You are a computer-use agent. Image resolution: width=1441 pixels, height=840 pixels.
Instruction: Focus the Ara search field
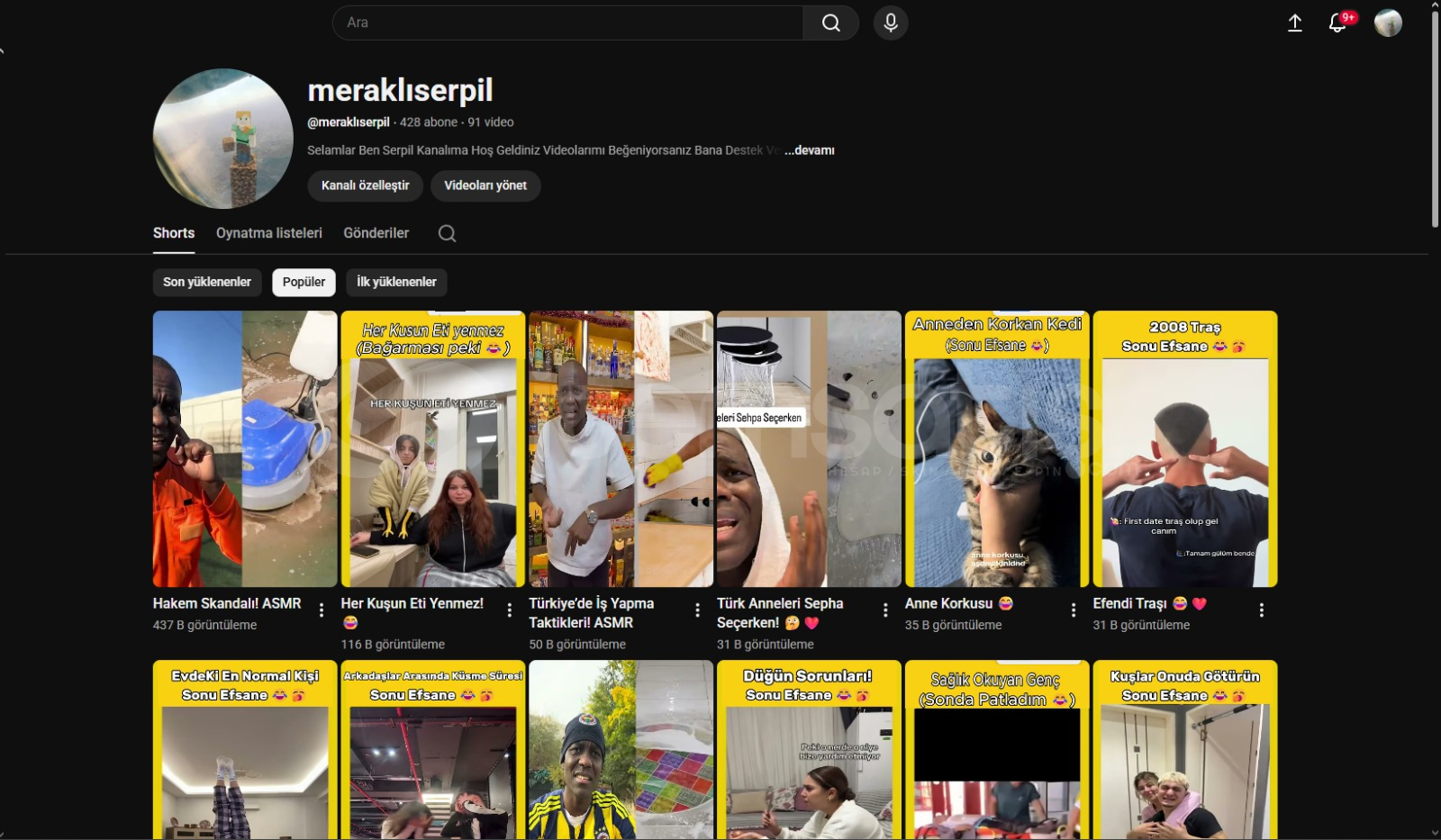pyautogui.click(x=567, y=23)
